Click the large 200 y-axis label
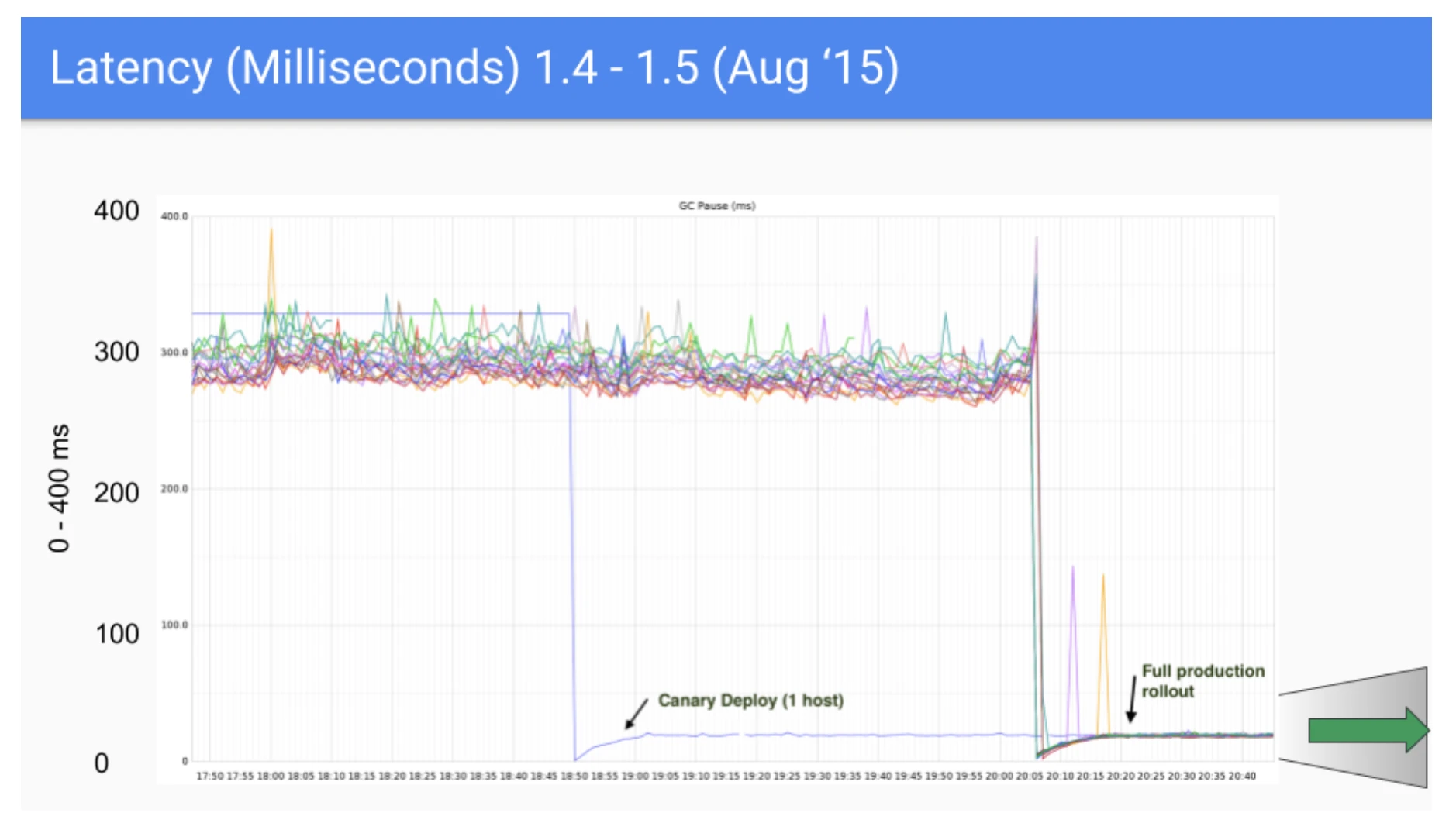Viewport: 1456px width, 823px height. click(116, 493)
